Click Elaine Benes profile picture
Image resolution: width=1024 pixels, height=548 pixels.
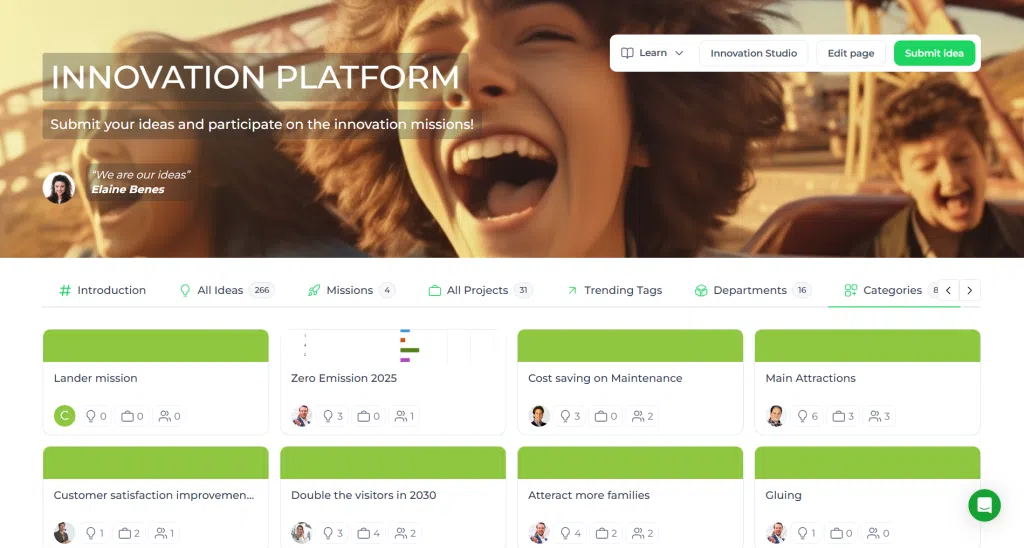58,187
